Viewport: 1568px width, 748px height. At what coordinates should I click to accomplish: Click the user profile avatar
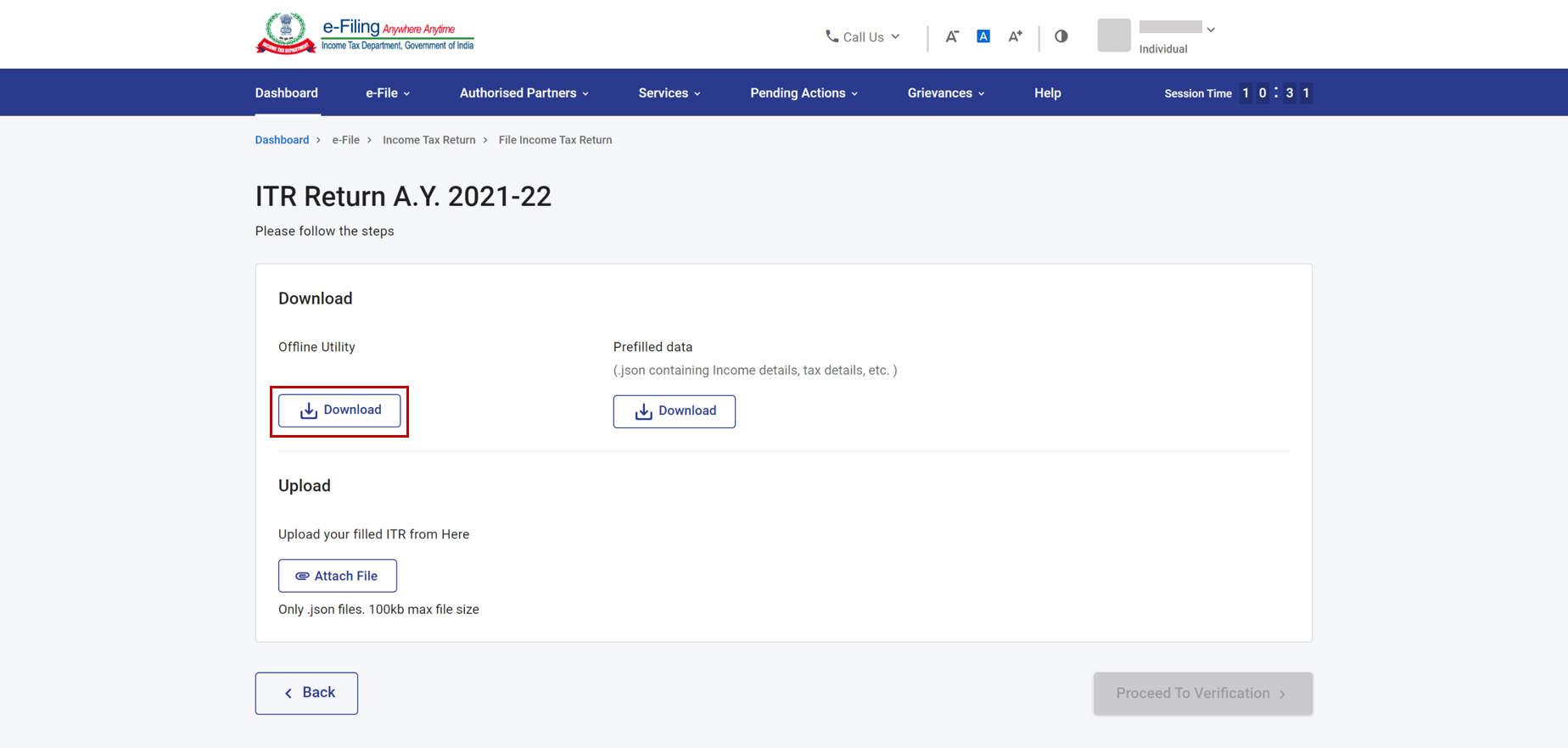click(x=1113, y=36)
